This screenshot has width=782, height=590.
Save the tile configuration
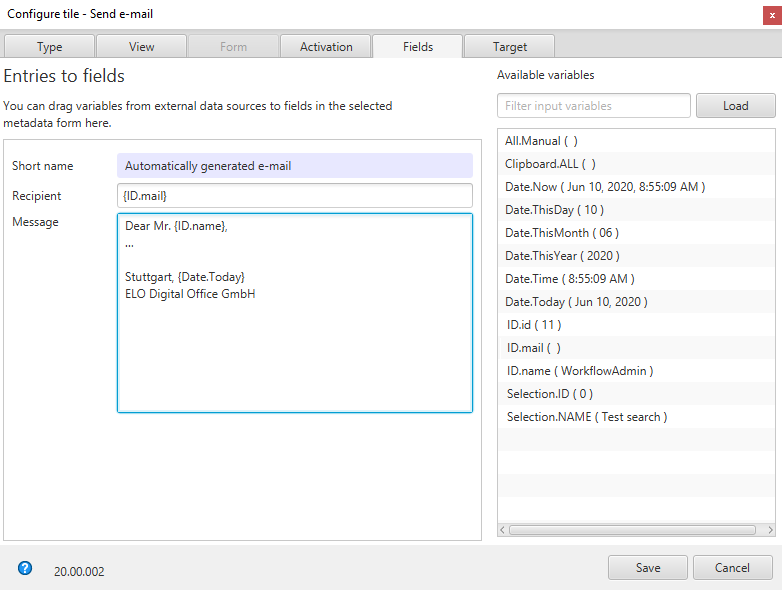tap(647, 568)
